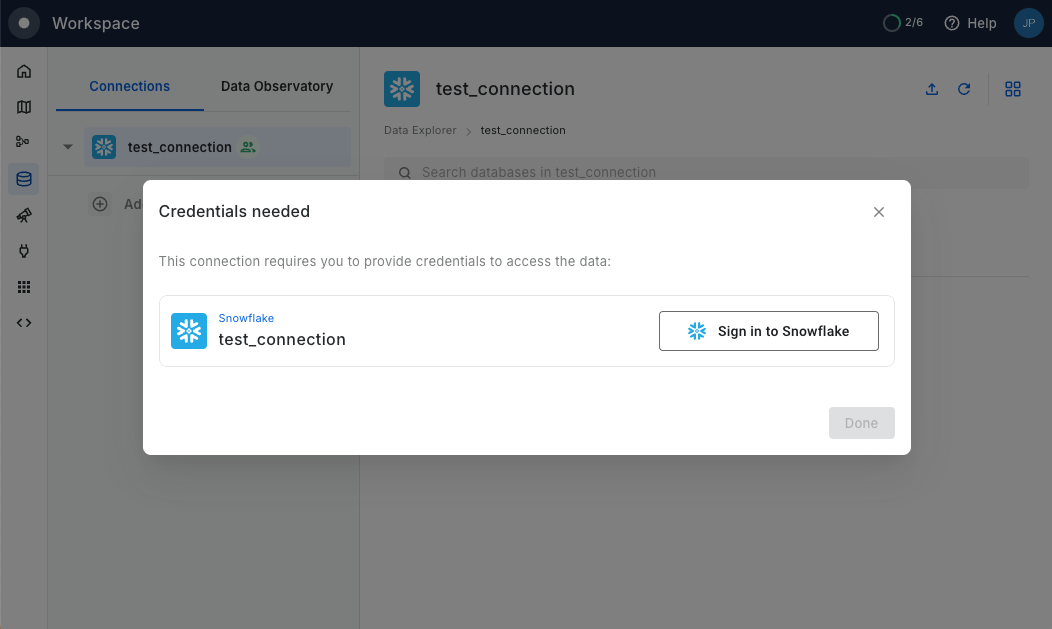Viewport: 1052px width, 629px height.
Task: Open the Home icon in sidebar
Action: (24, 71)
